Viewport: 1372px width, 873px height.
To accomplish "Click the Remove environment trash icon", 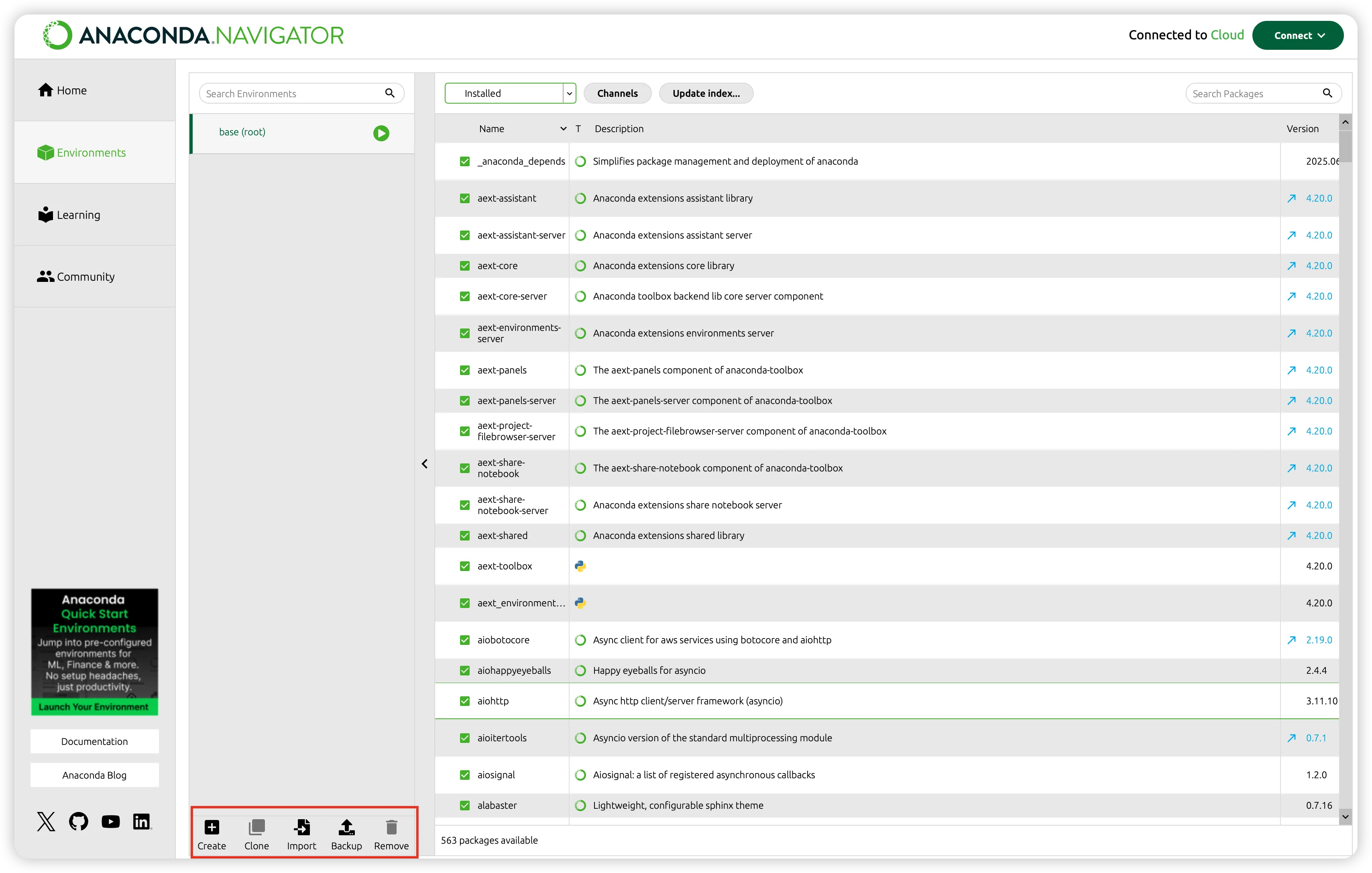I will pos(391,827).
